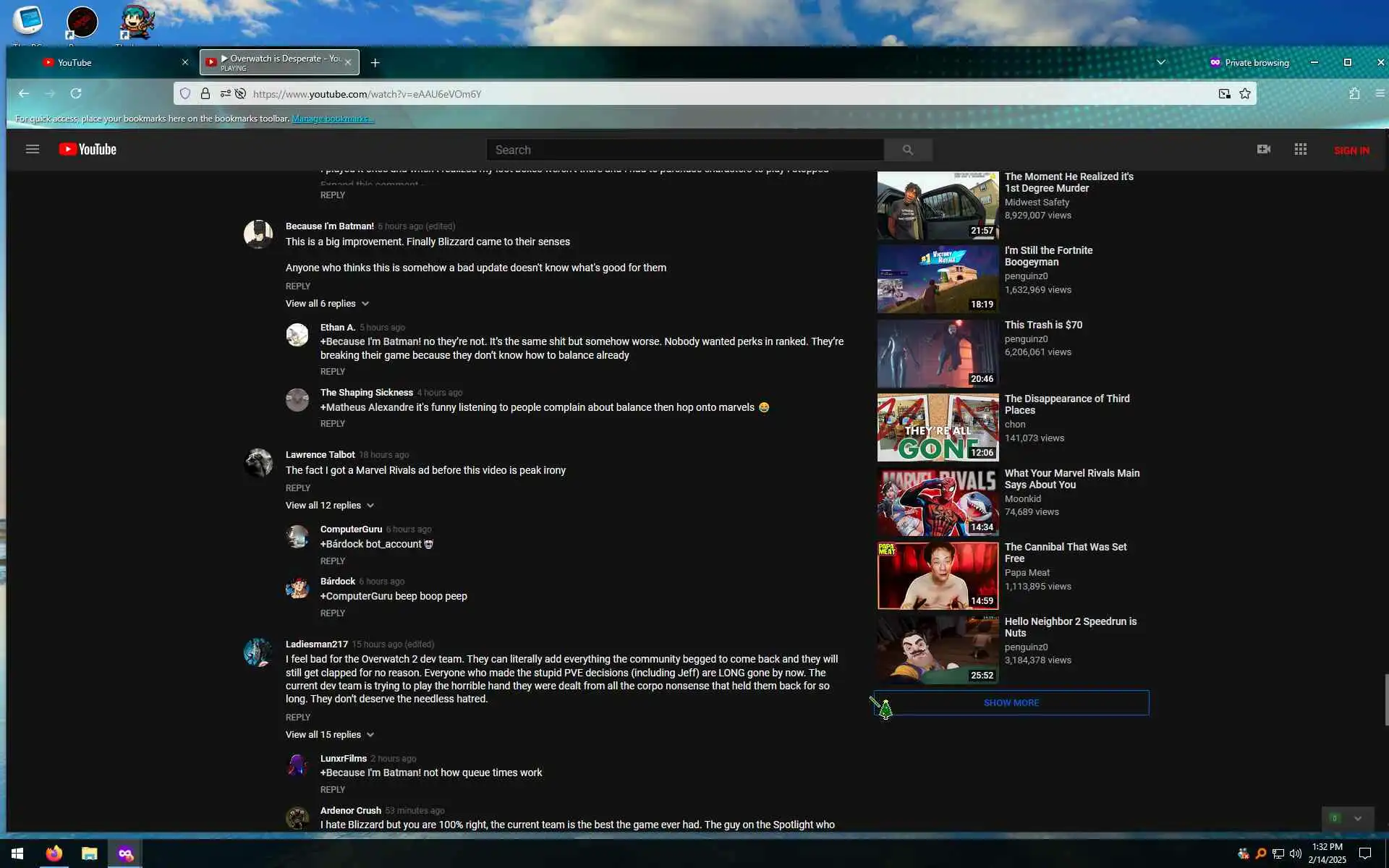Click SHOW MORE under recommended videos
This screenshot has width=1389, height=868.
(x=1011, y=703)
